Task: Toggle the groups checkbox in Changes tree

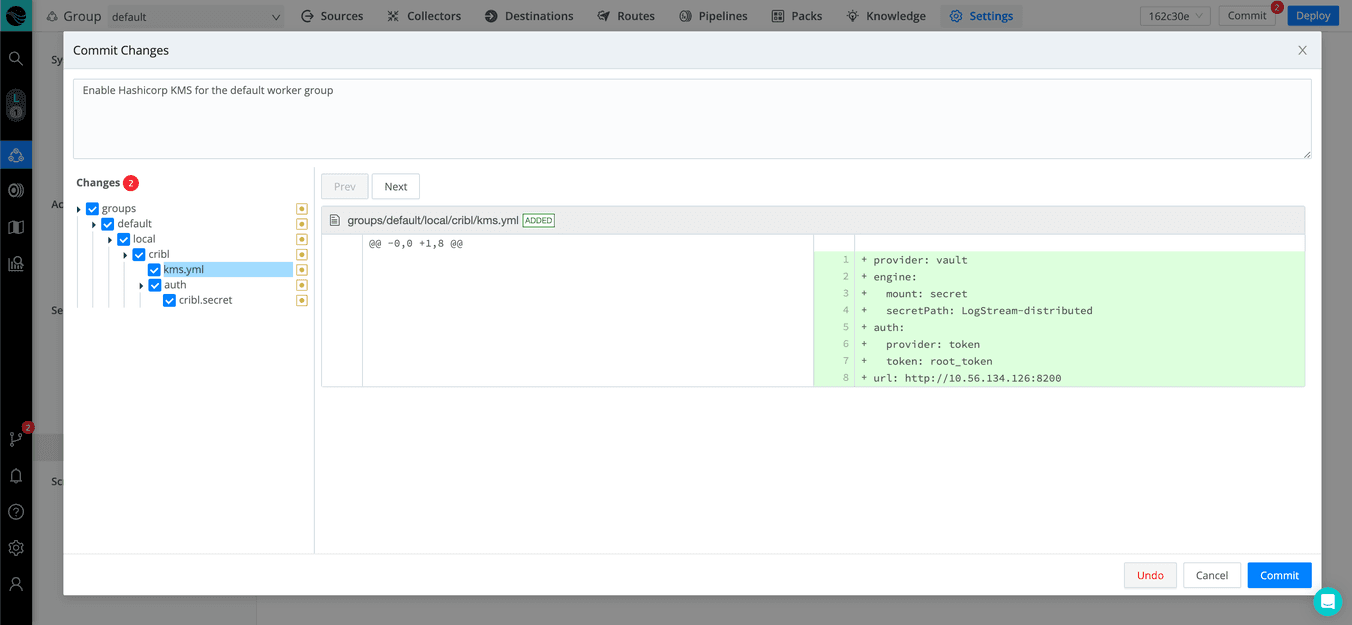Action: 92,208
